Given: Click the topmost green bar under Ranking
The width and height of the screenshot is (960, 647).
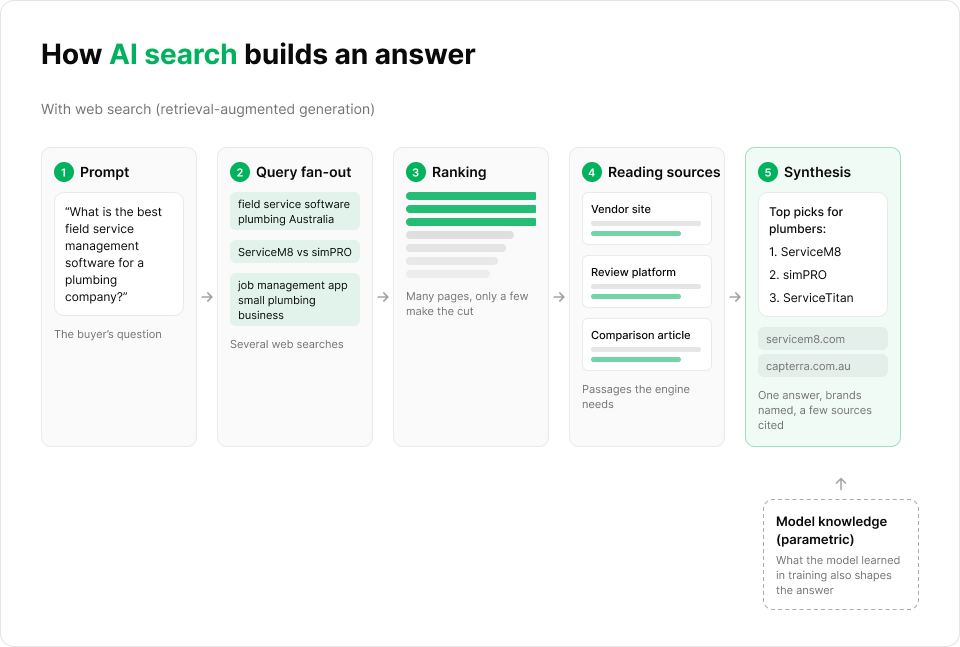Looking at the screenshot, I should coord(471,196).
